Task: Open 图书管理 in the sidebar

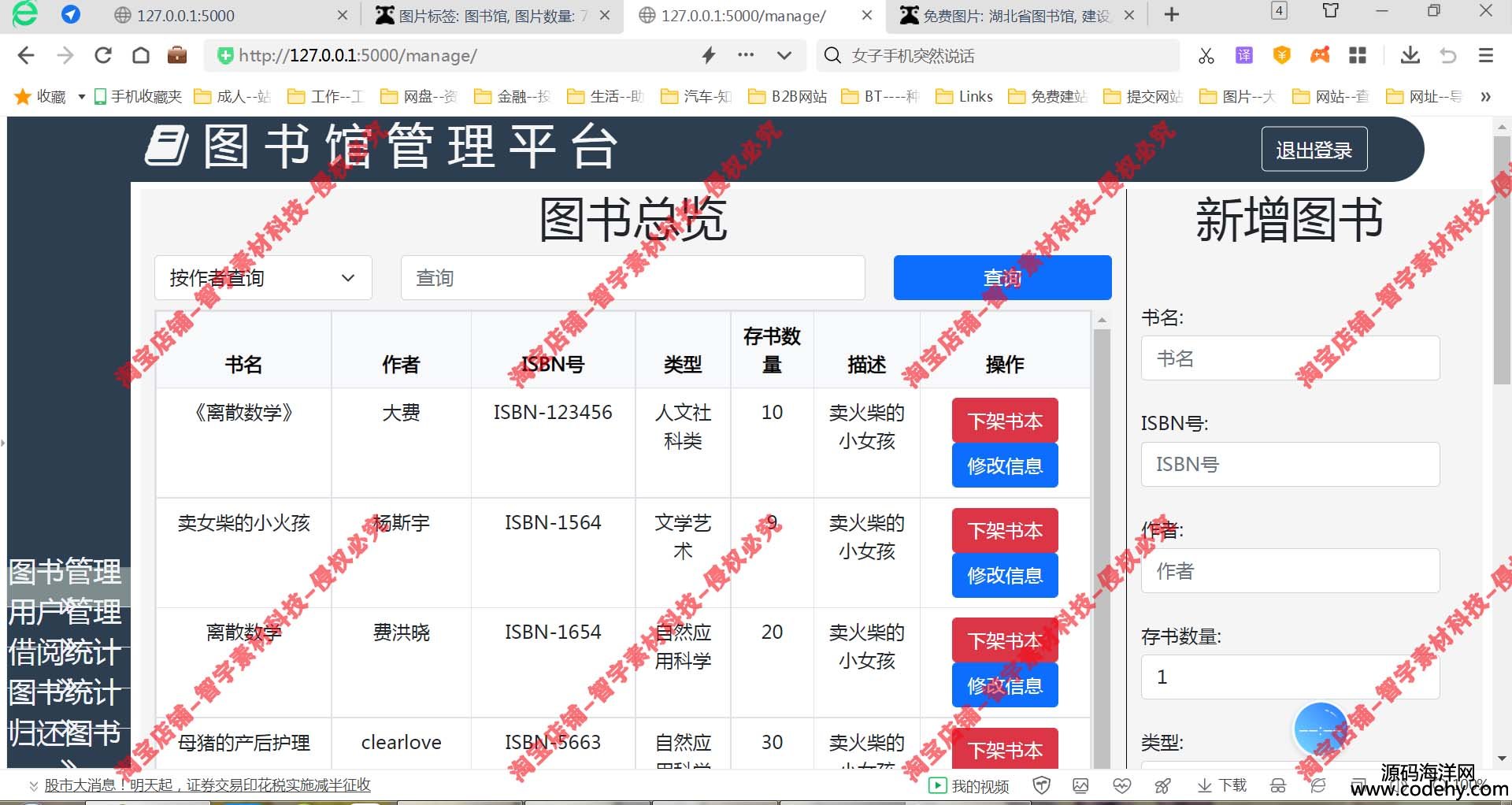Action: 65,572
